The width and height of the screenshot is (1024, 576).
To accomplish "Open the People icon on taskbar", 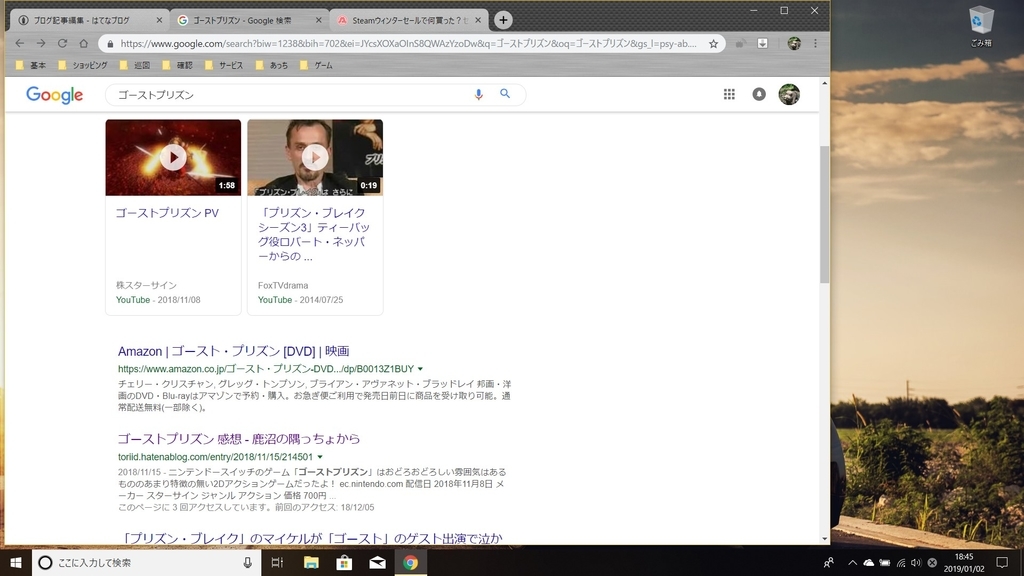I will tap(829, 562).
